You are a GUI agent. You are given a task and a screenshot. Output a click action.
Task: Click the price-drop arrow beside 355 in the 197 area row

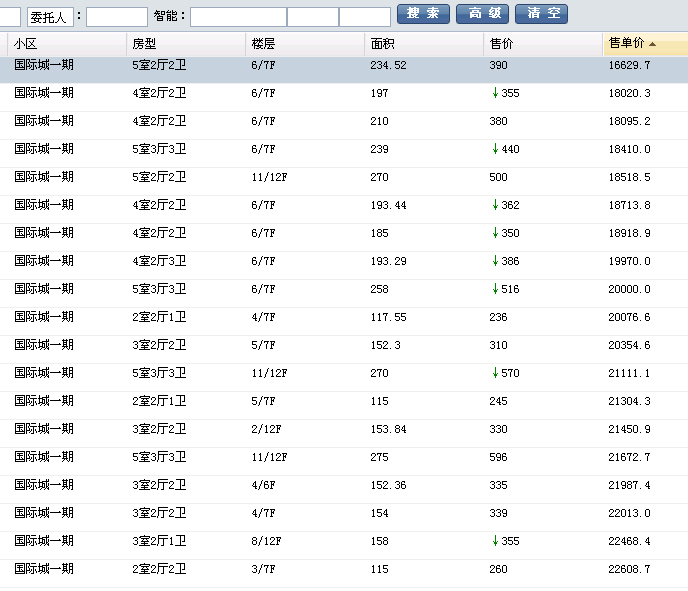[x=495, y=93]
